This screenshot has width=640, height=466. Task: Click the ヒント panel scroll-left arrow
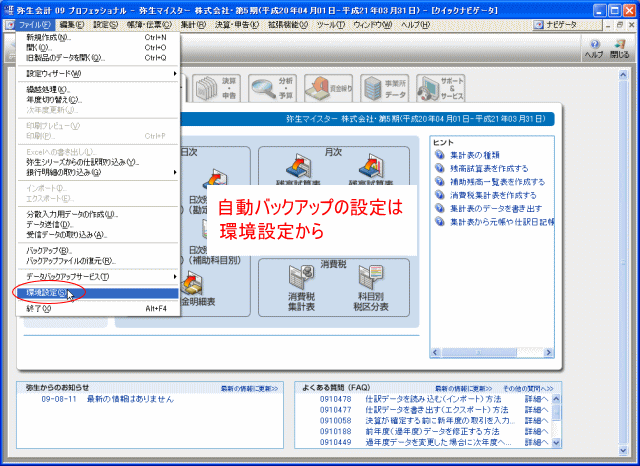click(435, 352)
